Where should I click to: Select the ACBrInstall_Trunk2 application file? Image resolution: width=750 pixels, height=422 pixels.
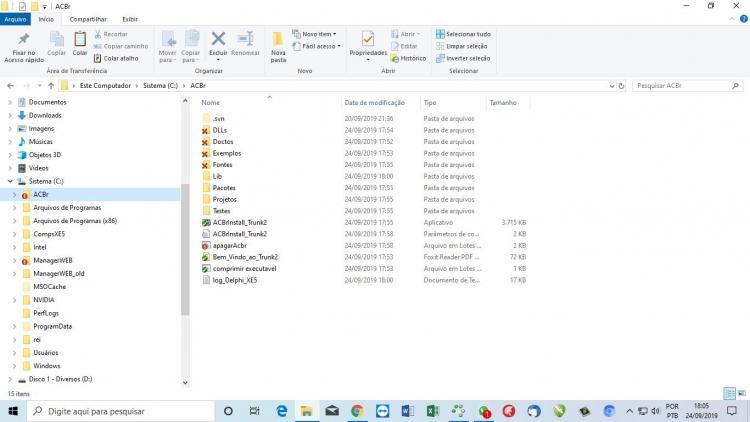coord(240,222)
